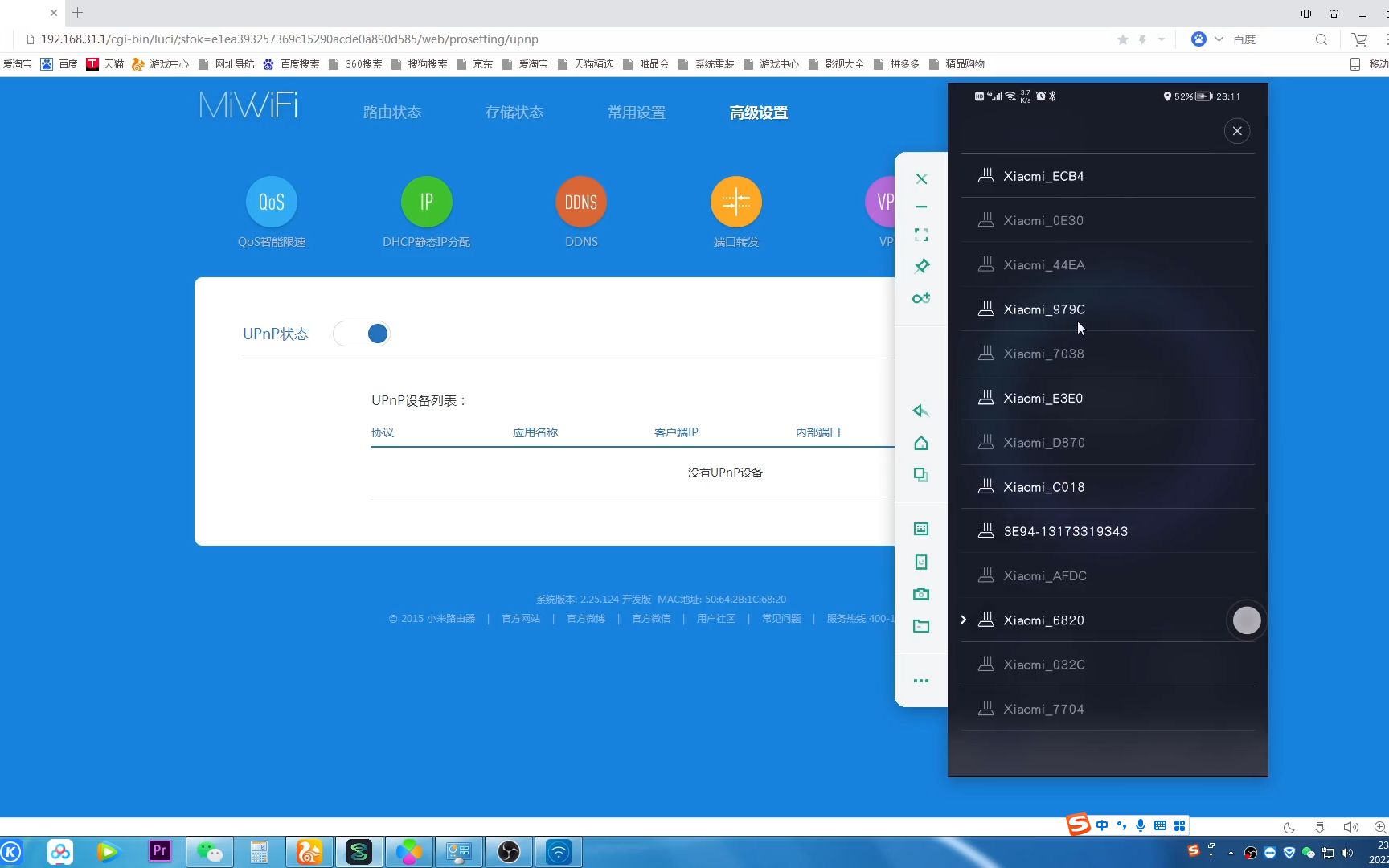Image resolution: width=1389 pixels, height=868 pixels.
Task: Select Xiaomi_0E30 Wi-Fi network
Action: point(1108,220)
